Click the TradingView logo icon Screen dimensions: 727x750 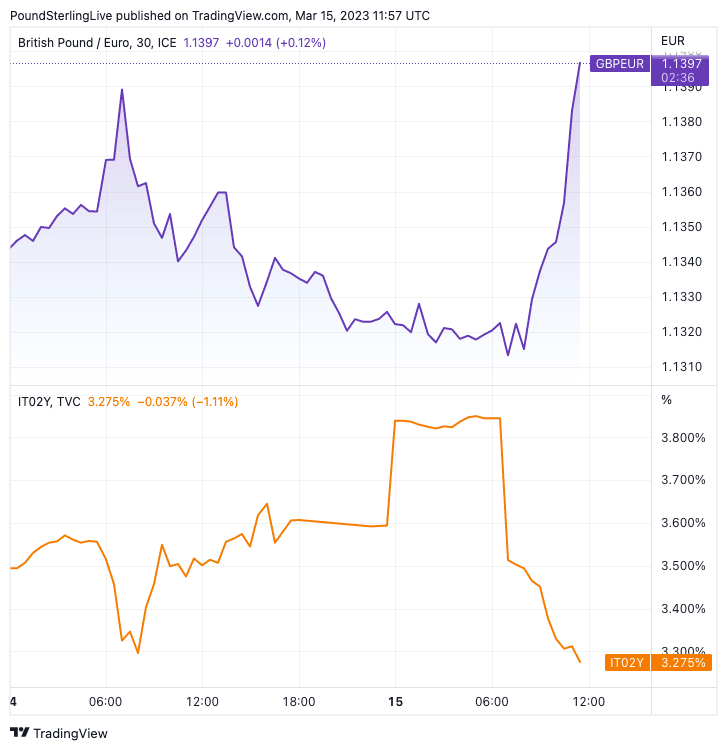coord(19,733)
